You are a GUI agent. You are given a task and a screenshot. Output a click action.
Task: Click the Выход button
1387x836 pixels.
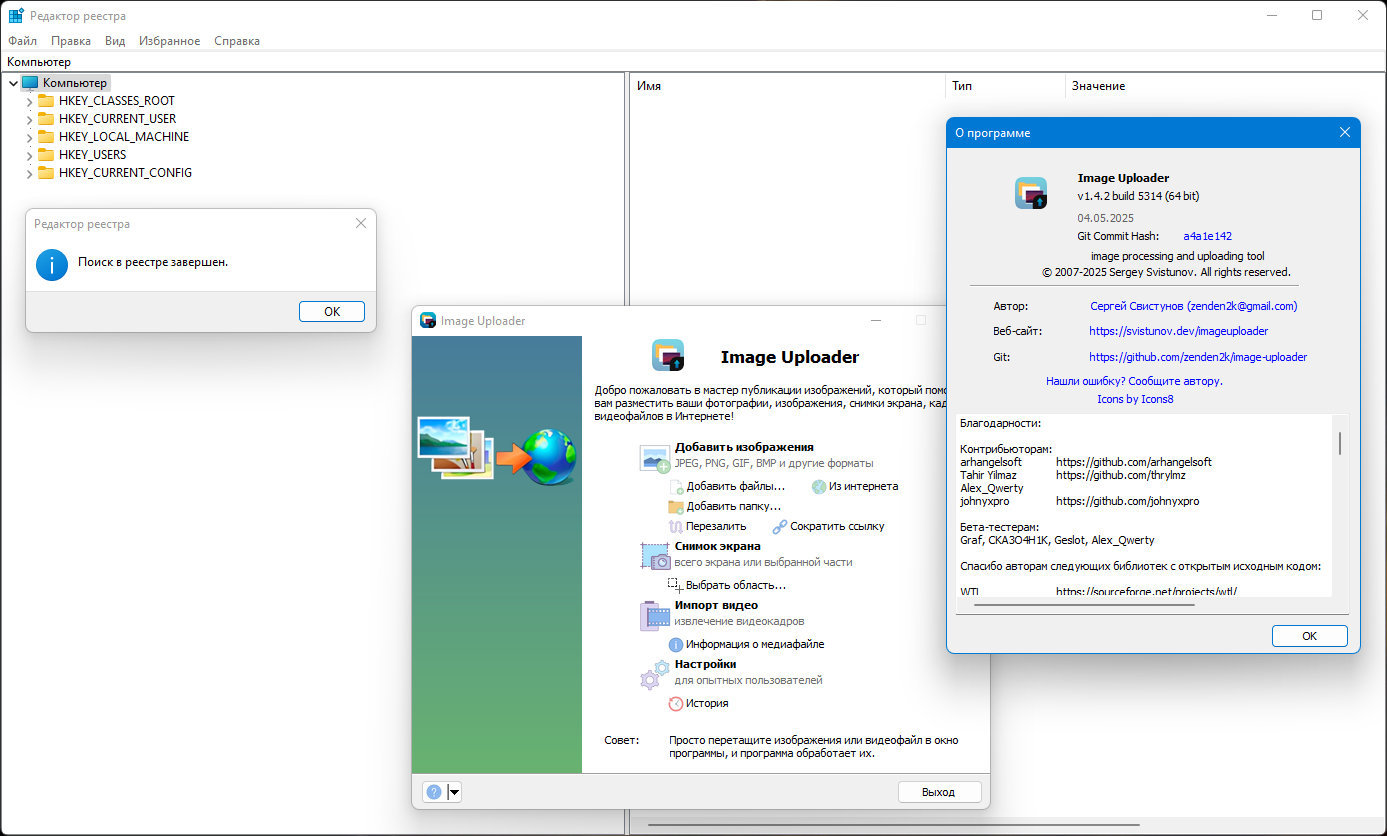click(x=938, y=792)
